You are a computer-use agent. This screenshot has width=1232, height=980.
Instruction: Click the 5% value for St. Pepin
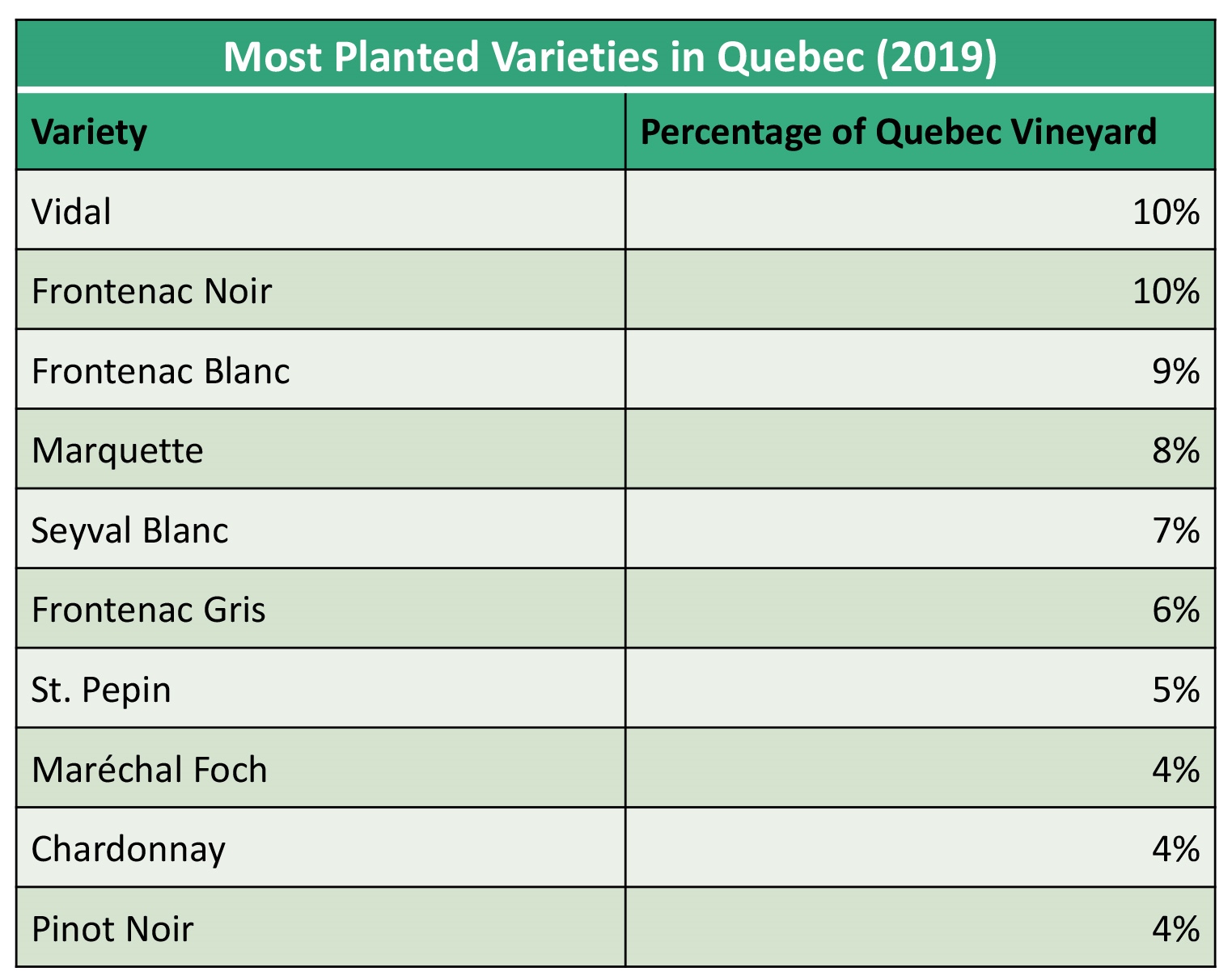pyautogui.click(x=1175, y=690)
